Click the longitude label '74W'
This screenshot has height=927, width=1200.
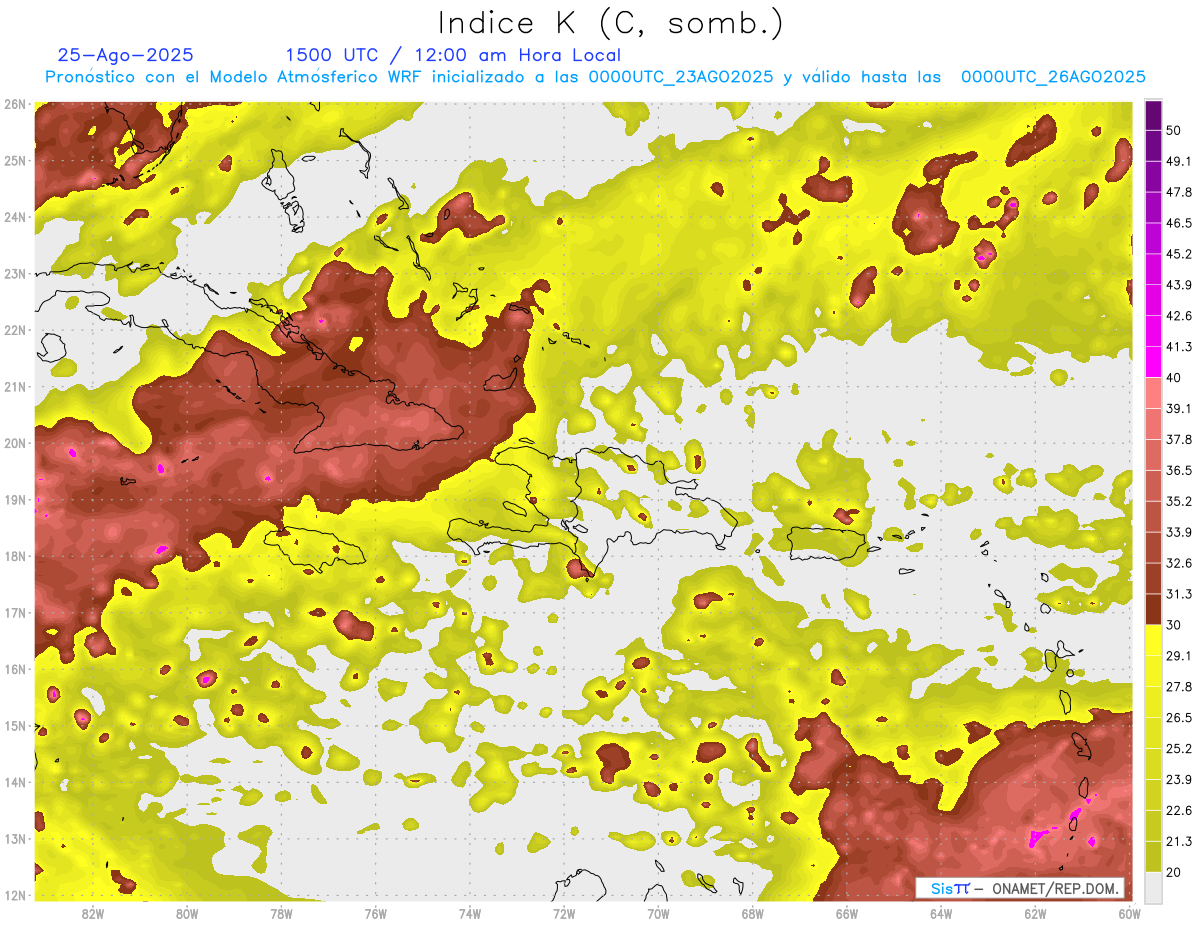click(470, 913)
